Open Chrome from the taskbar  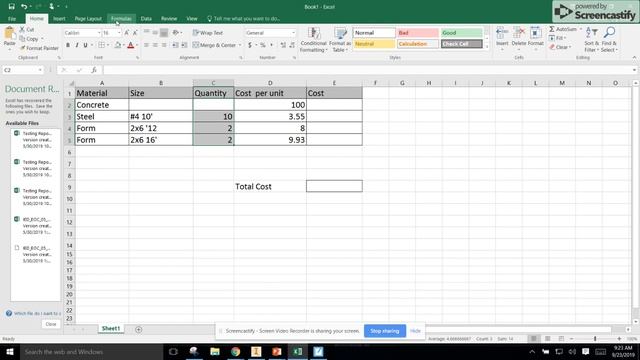(x=236, y=352)
